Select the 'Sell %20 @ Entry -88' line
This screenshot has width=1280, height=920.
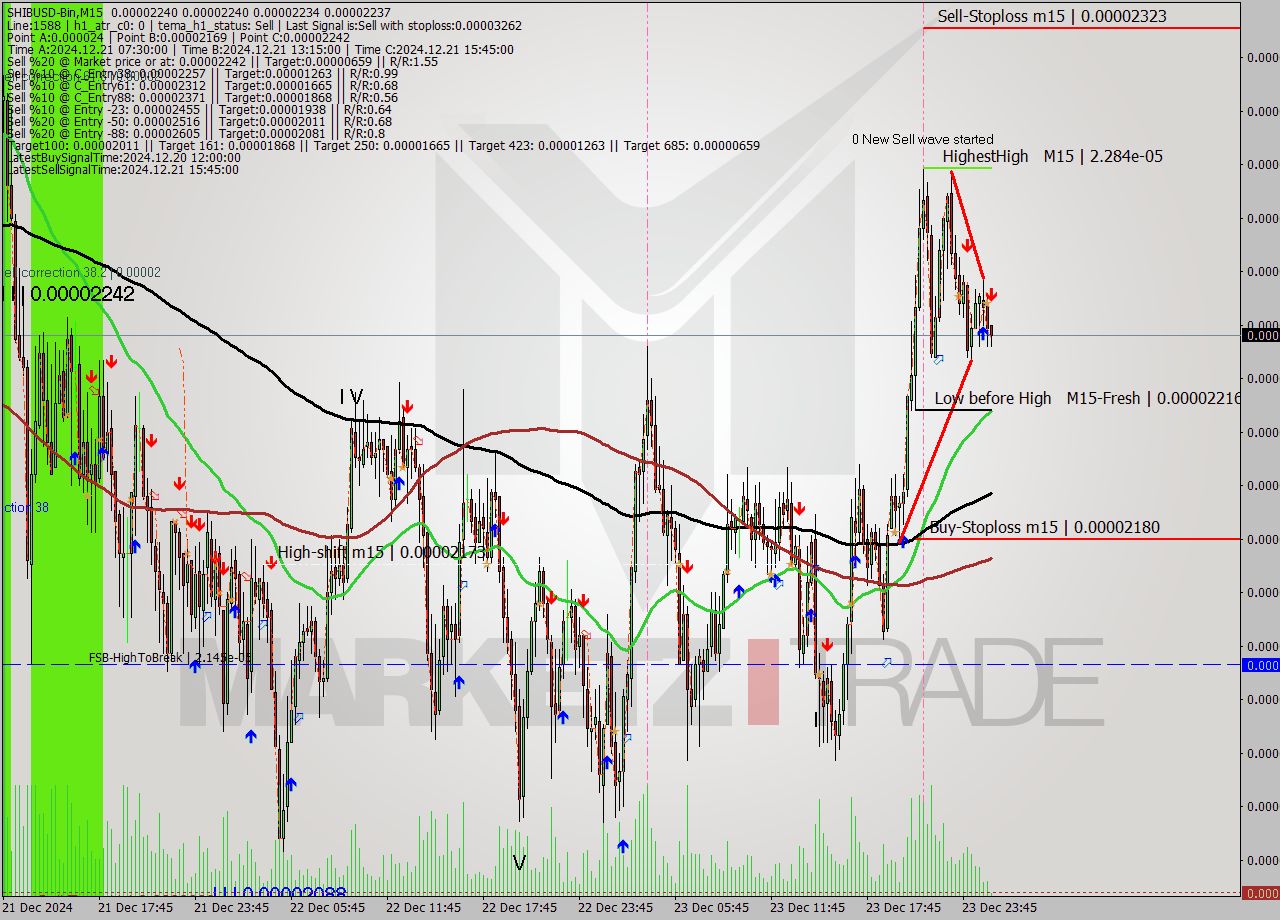point(196,133)
